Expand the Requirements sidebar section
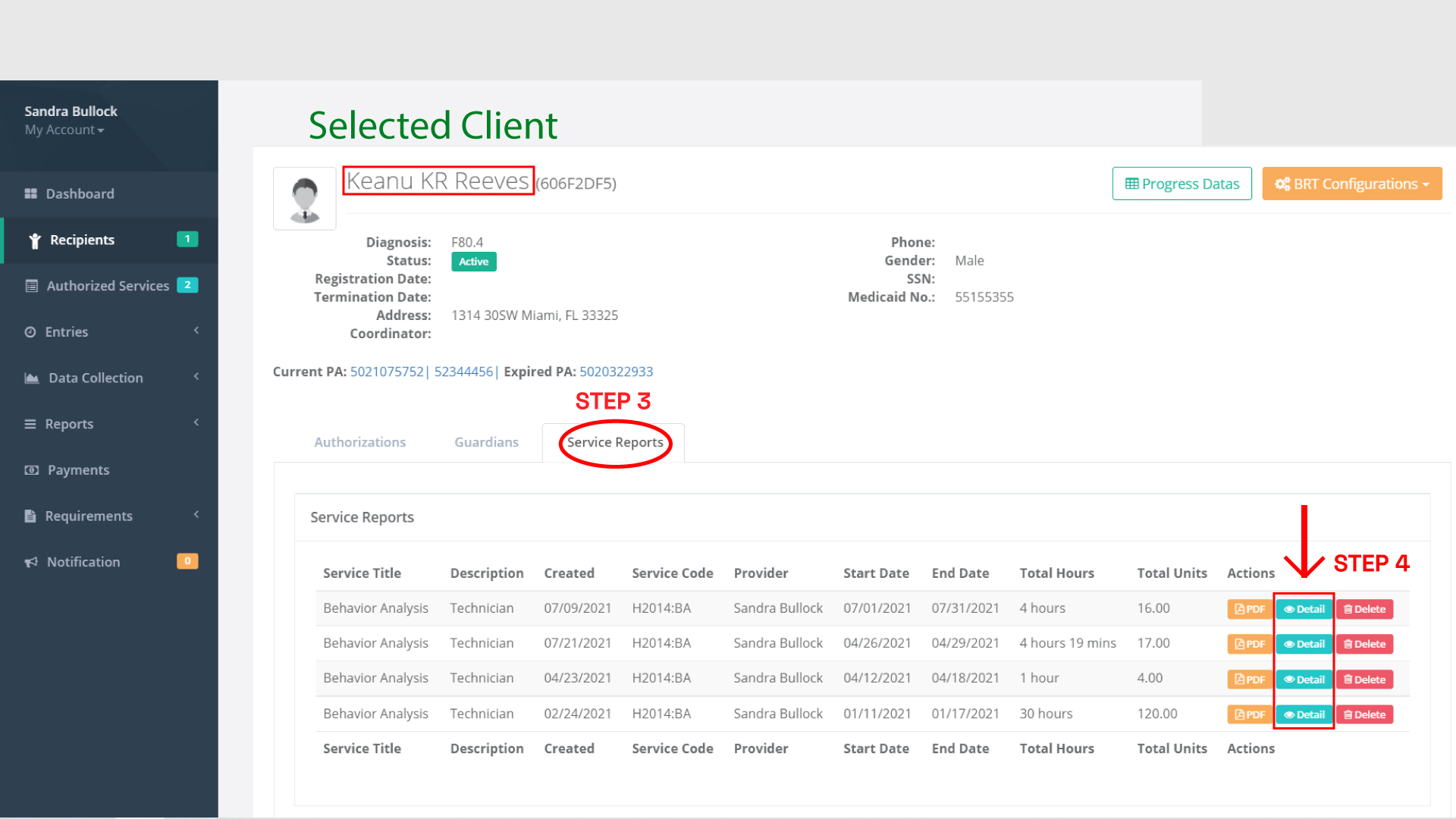This screenshot has height=819, width=1456. click(89, 515)
